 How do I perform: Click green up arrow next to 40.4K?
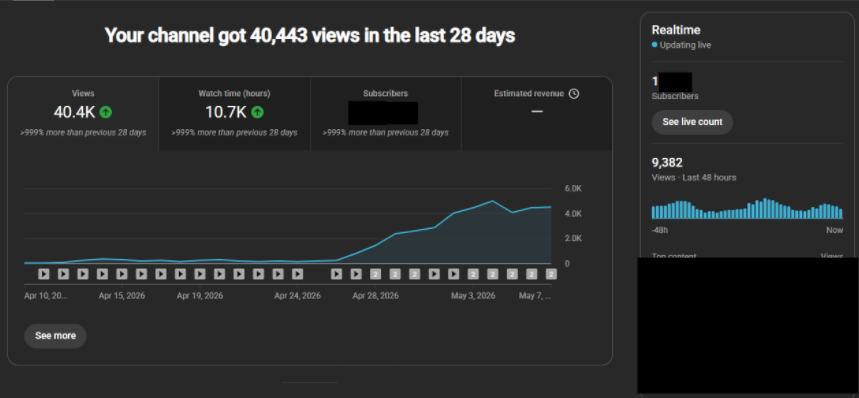[106, 112]
